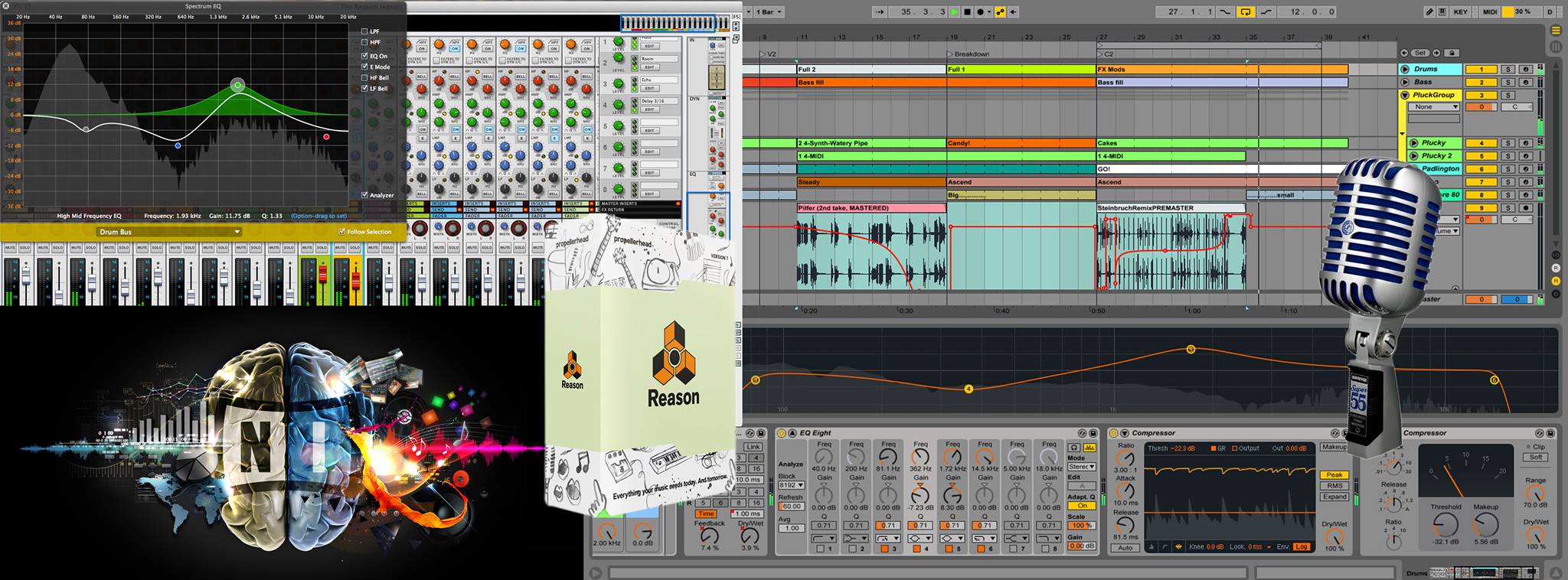Viewport: 1568px width, 580px height.
Task: Toggle the Analyzer checkbox
Action: click(x=364, y=194)
